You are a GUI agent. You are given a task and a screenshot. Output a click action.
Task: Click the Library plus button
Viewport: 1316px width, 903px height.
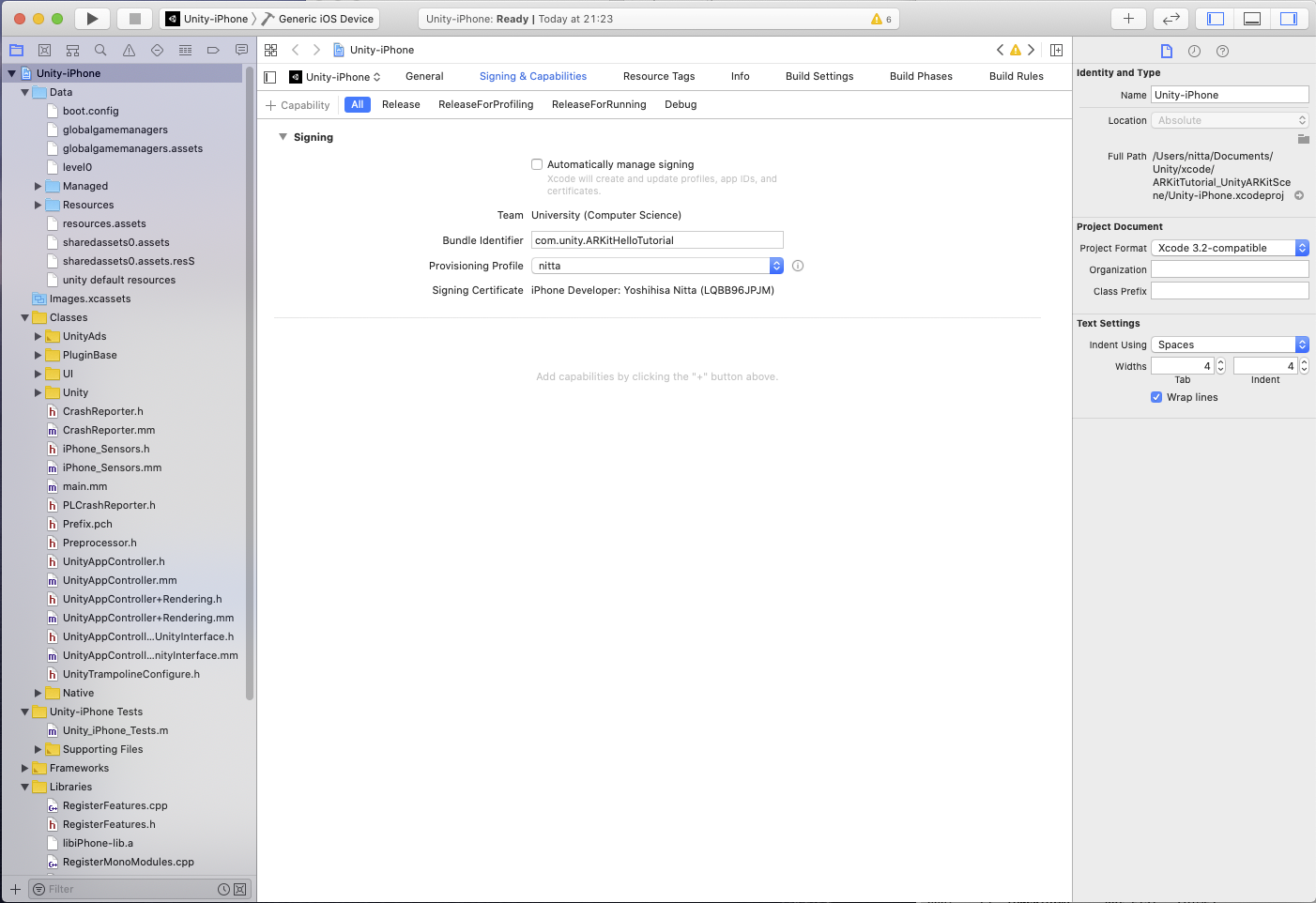click(x=1128, y=19)
